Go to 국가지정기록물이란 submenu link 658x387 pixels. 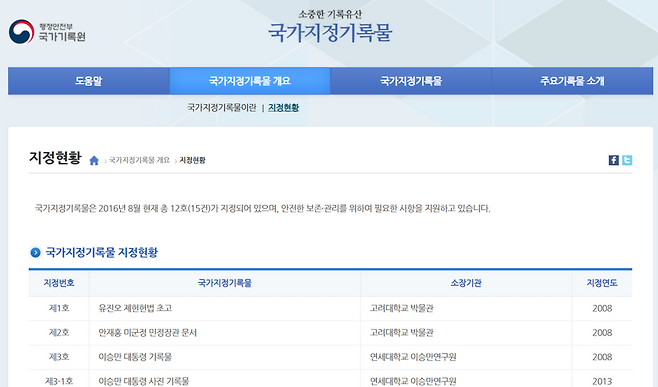[x=222, y=108]
